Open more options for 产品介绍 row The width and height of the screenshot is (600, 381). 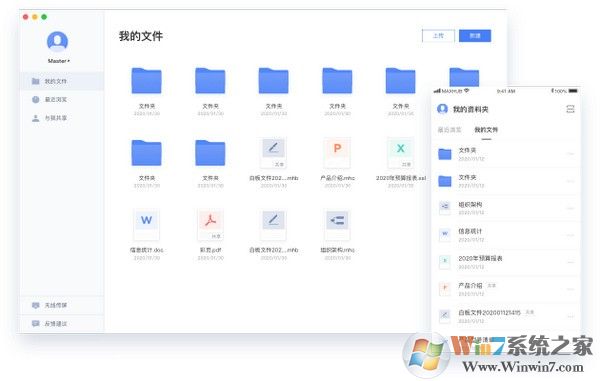pos(570,290)
